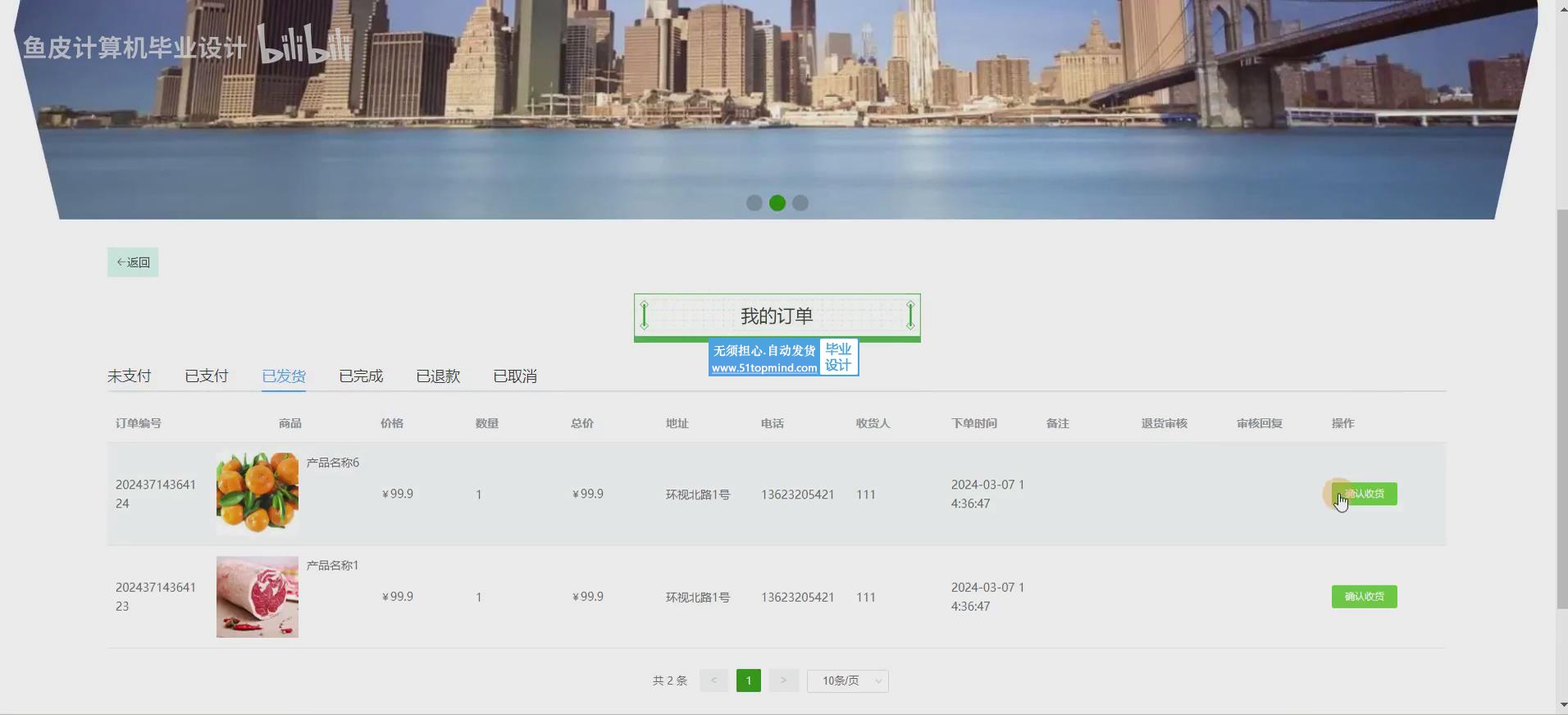Click the 产品名称1 product name
Viewport: 1568px width, 715px height.
click(333, 565)
